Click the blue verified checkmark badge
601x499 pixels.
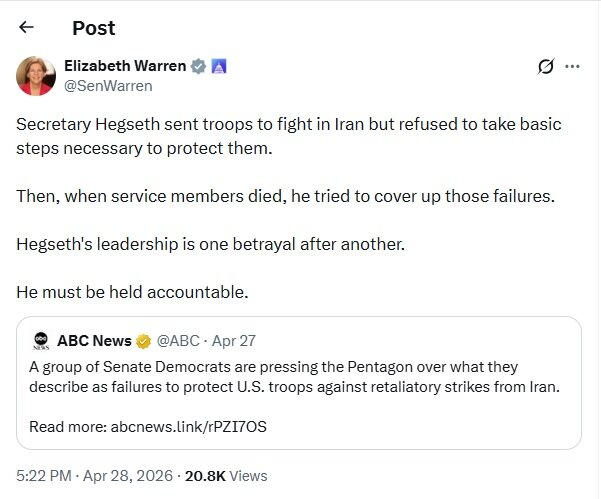point(199,67)
